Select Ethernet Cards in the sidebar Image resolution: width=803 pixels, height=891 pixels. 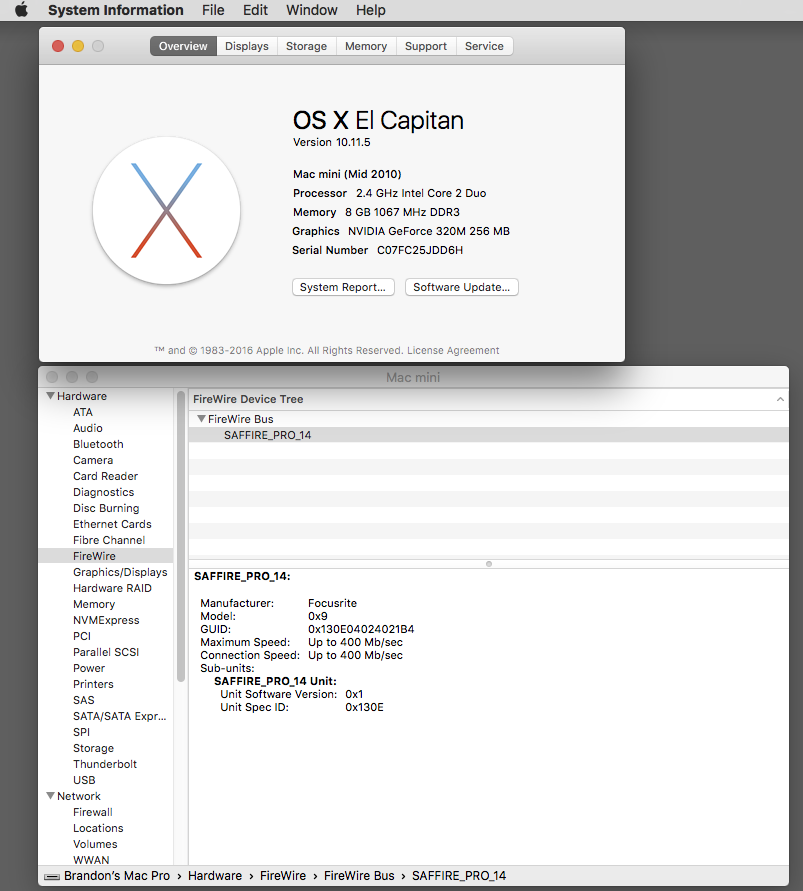(x=113, y=524)
